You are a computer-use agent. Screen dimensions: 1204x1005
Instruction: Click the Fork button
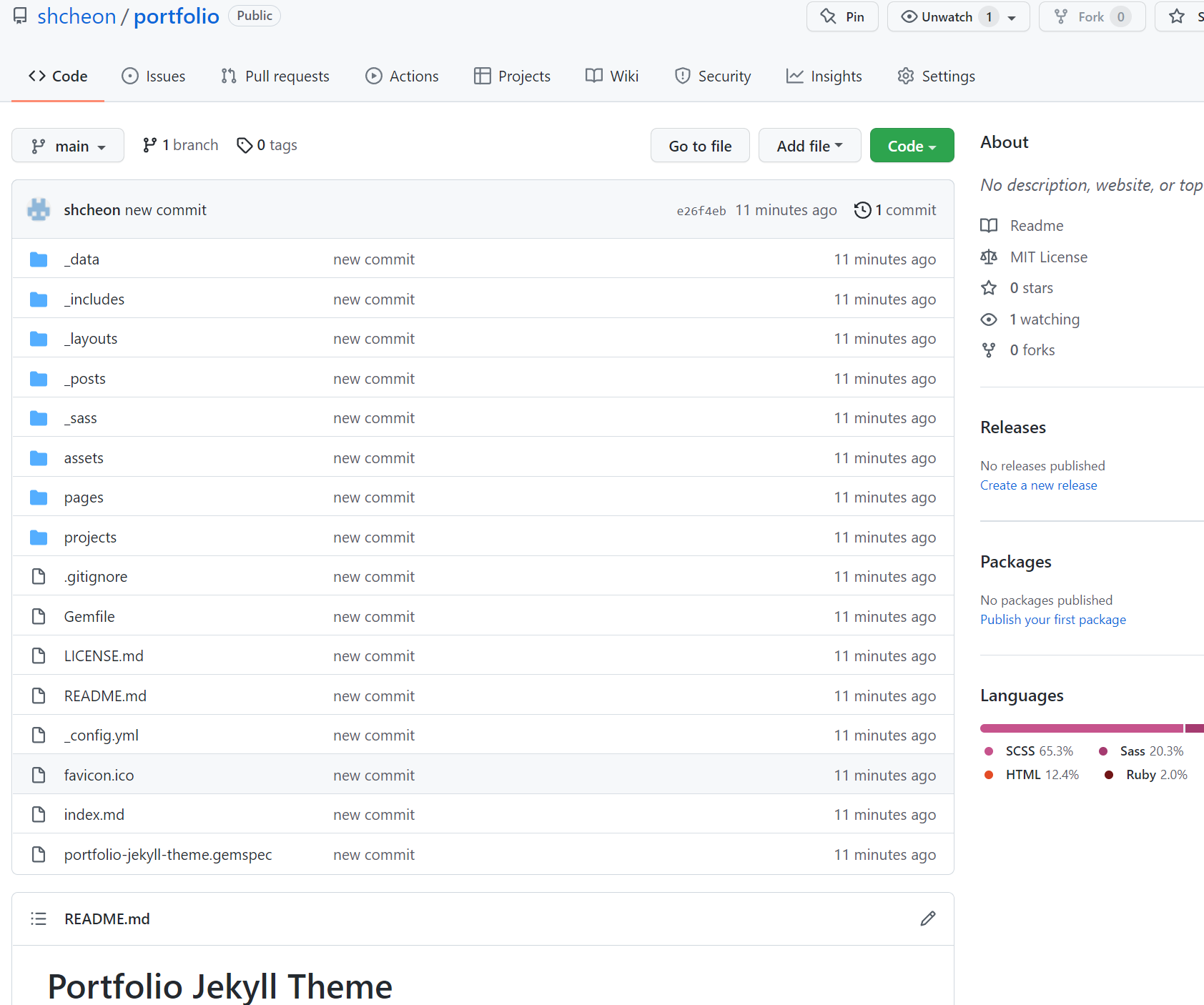point(1092,16)
